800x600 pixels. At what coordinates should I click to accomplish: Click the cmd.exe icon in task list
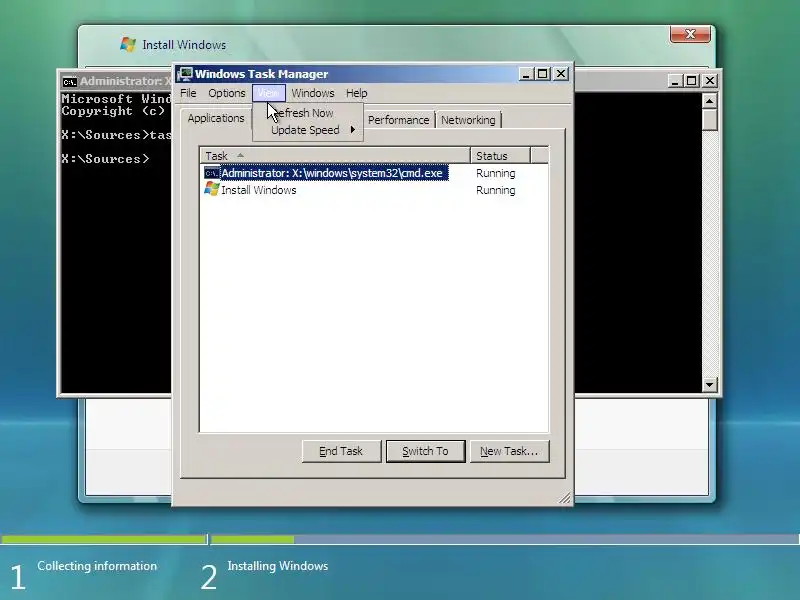coord(211,173)
